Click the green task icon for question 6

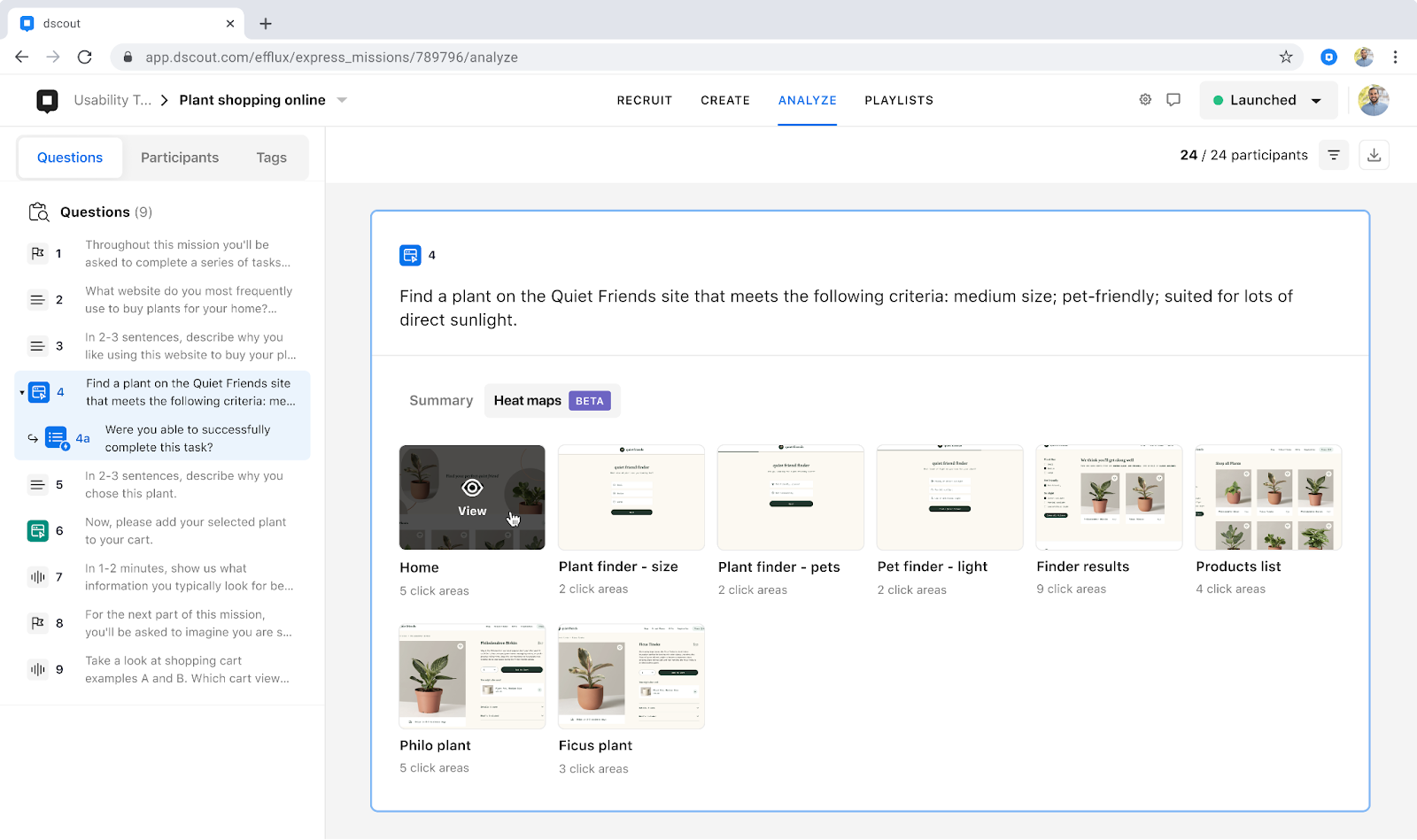pos(37,531)
